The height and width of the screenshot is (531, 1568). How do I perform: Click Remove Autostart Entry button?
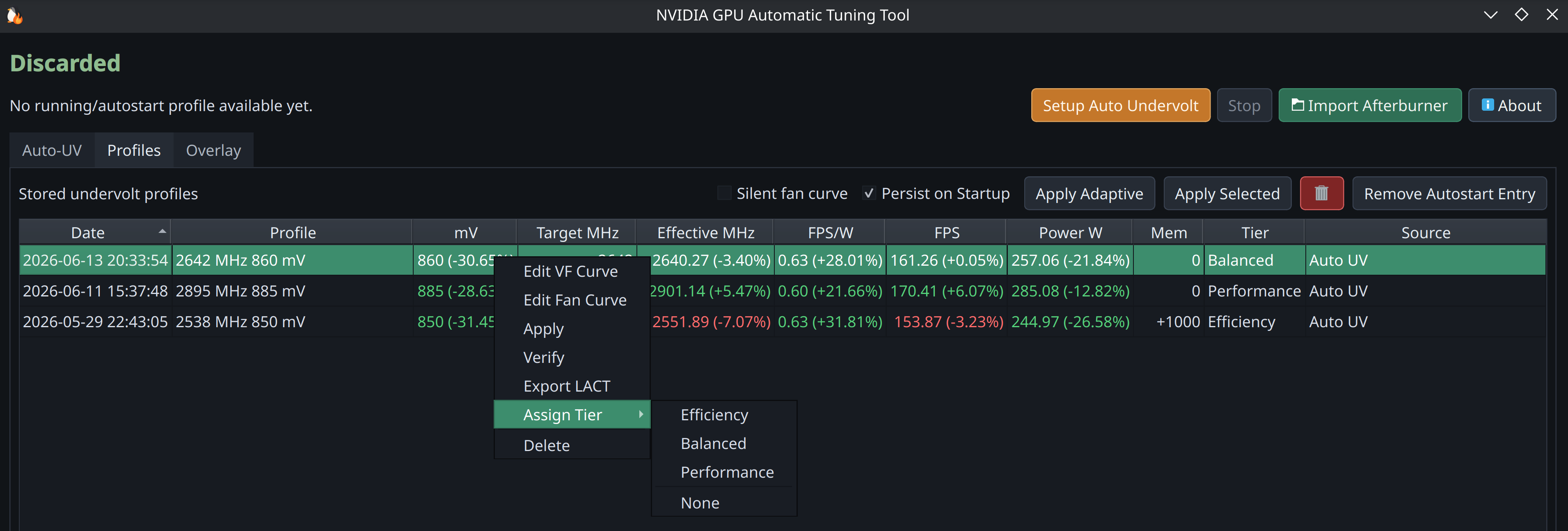1449,194
